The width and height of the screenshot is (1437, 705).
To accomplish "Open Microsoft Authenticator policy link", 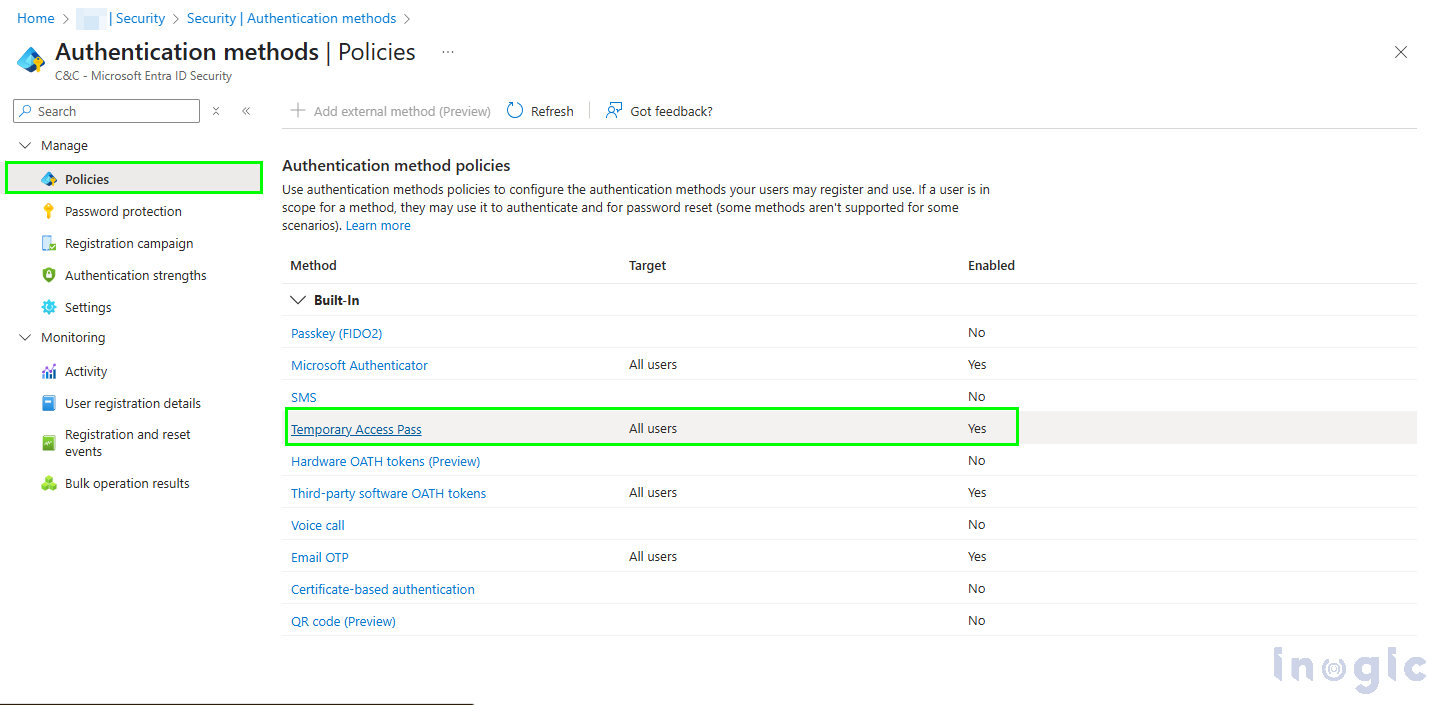I will coord(359,365).
